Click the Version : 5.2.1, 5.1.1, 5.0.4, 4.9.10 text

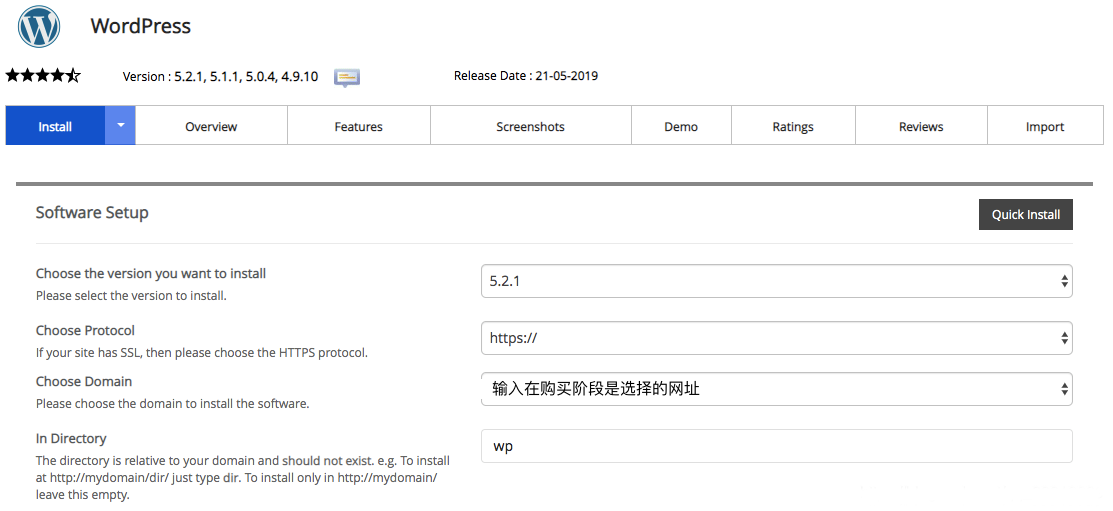[221, 77]
